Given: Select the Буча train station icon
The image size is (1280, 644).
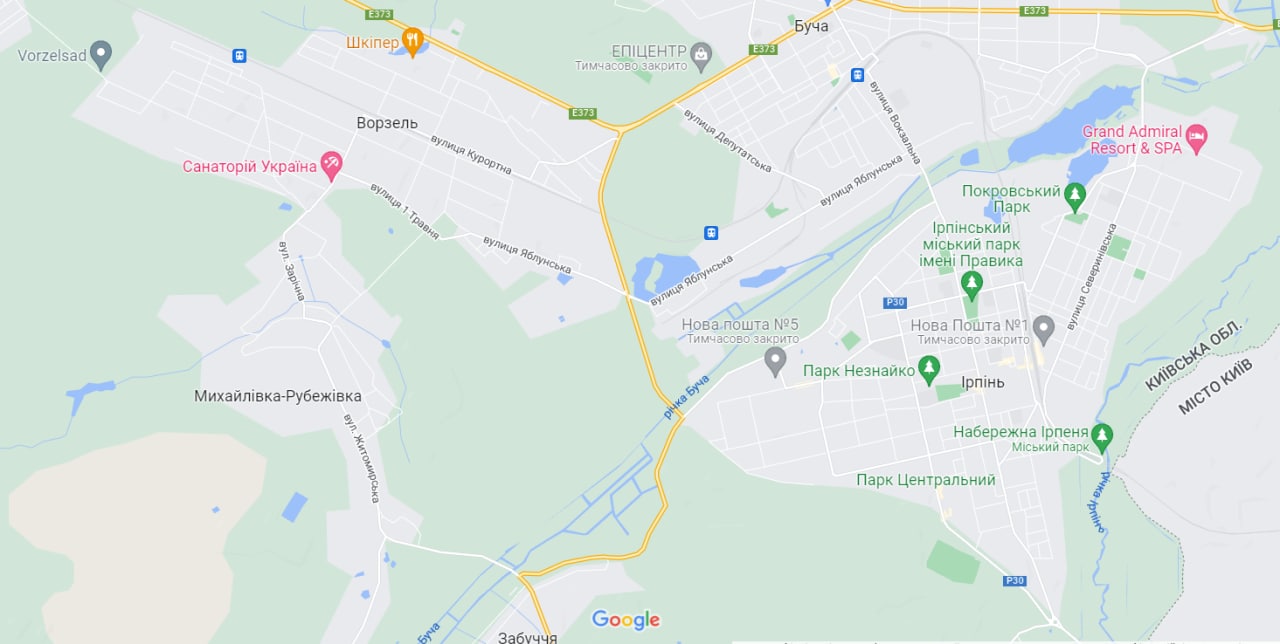Looking at the screenshot, I should pos(858,75).
